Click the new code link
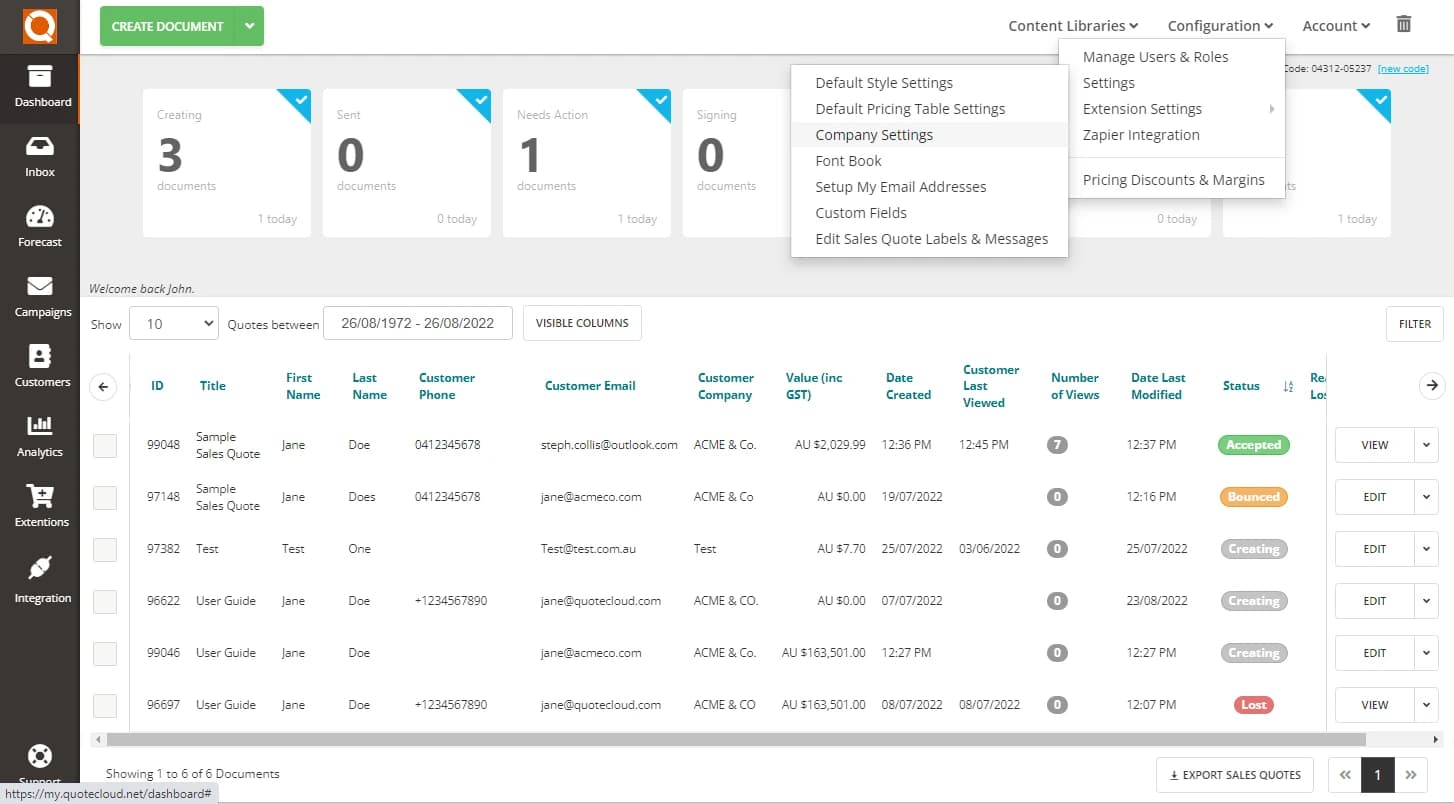1454x804 pixels. pyautogui.click(x=1403, y=68)
